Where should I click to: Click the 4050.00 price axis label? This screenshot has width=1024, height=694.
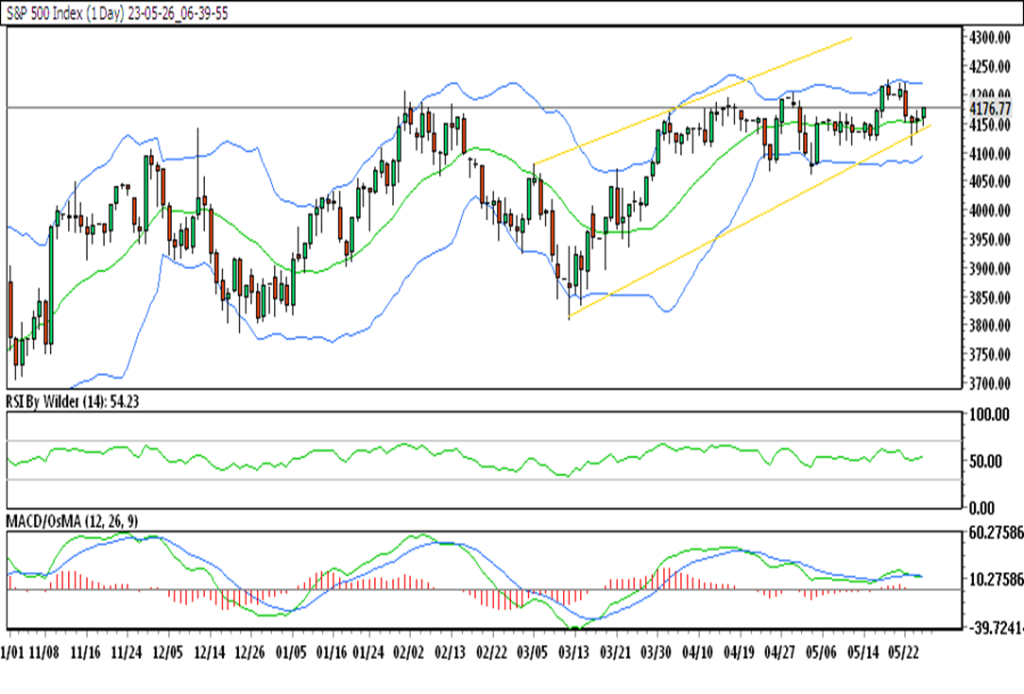990,181
